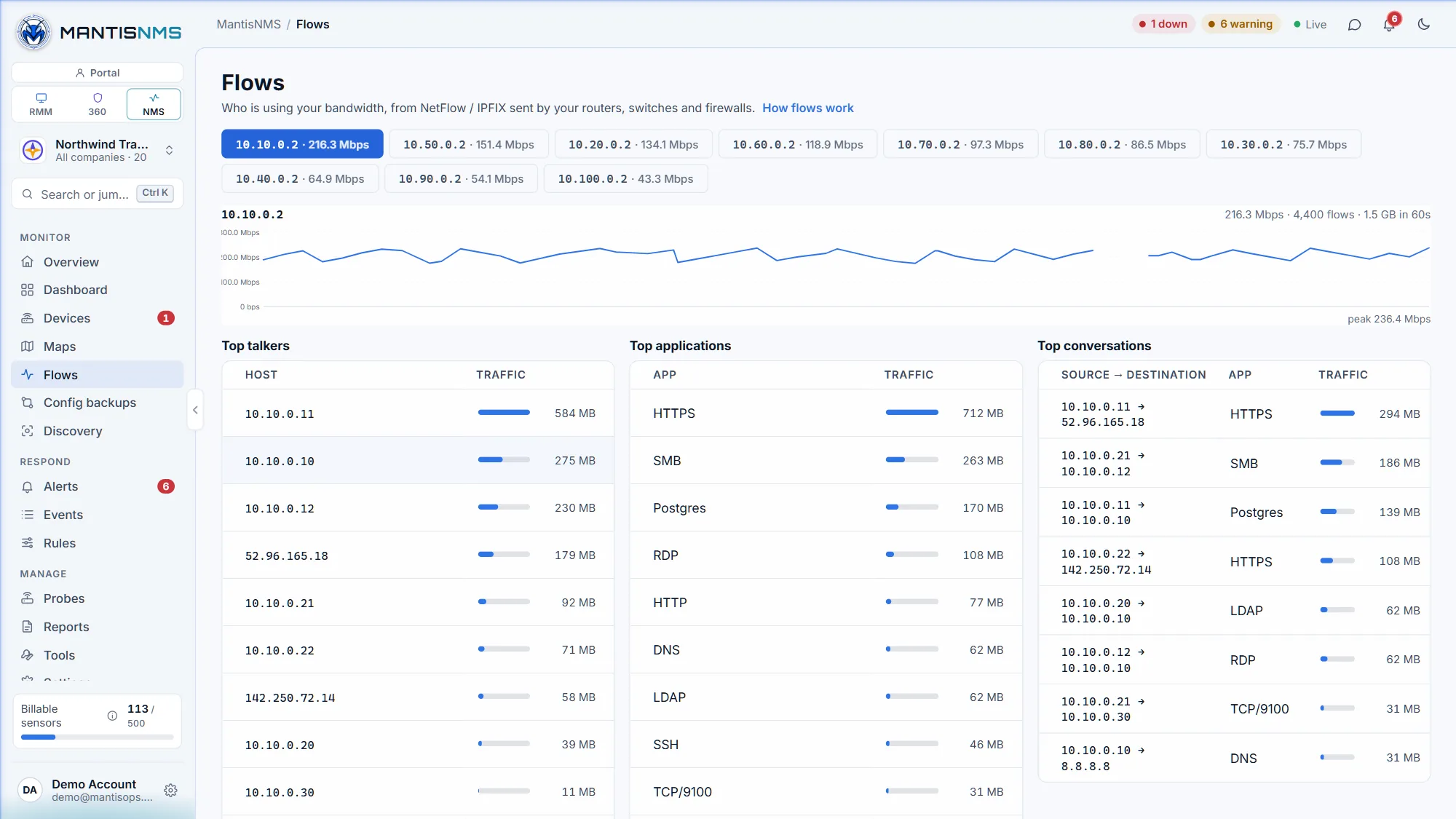Expand the Northwind company switcher
The image size is (1456, 819).
pyautogui.click(x=97, y=151)
